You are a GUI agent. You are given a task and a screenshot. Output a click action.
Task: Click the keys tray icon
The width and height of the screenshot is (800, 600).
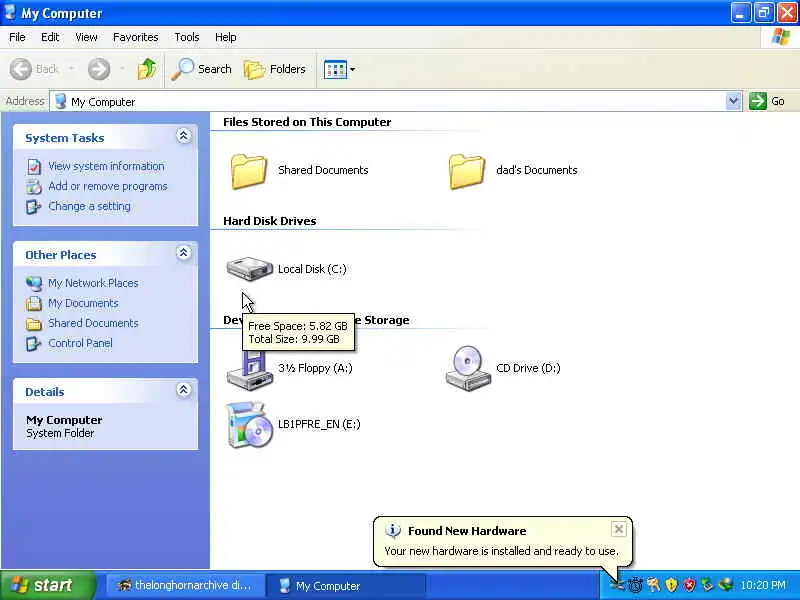click(654, 585)
